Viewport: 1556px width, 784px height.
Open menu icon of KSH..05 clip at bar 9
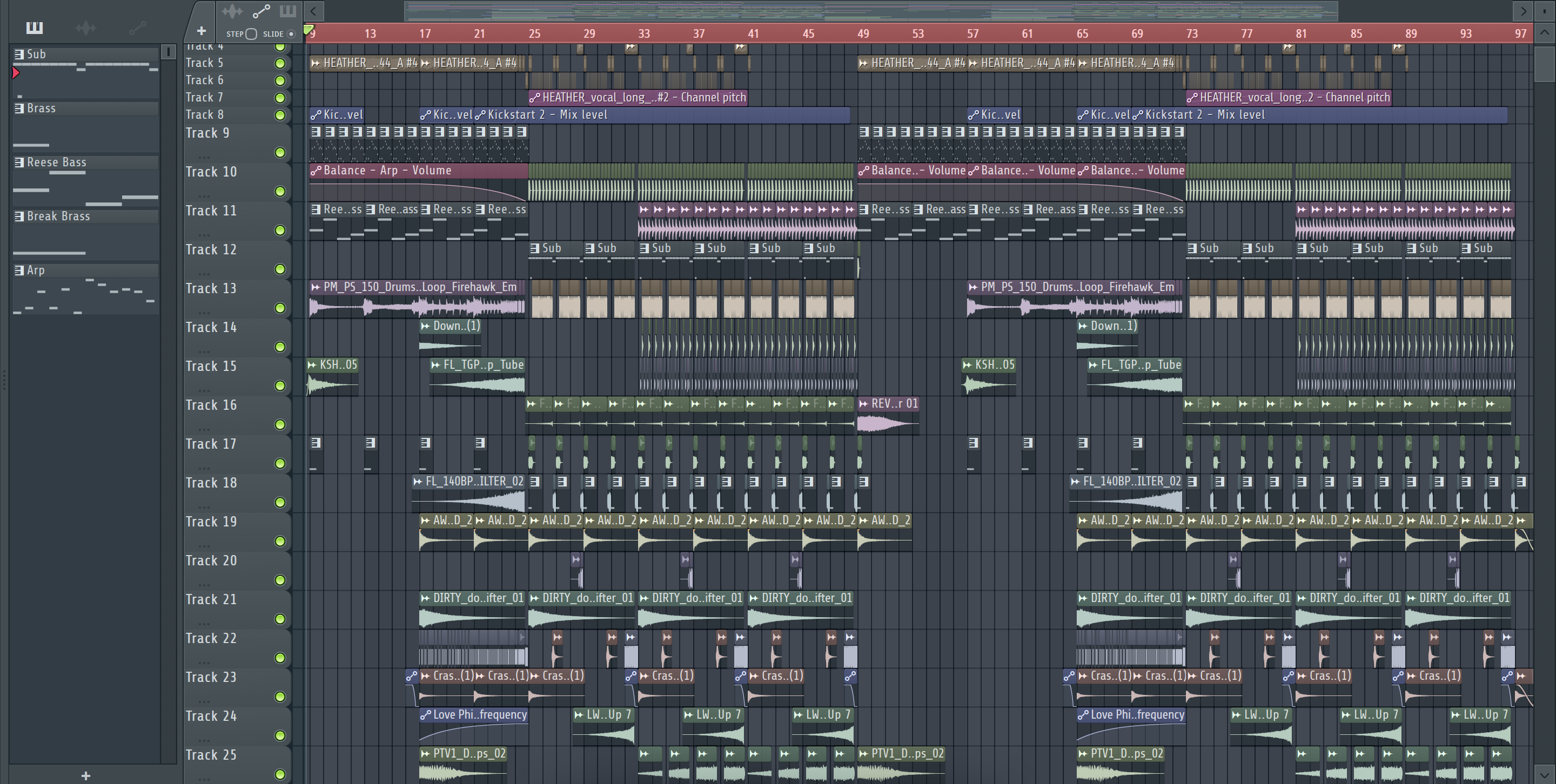tap(312, 364)
